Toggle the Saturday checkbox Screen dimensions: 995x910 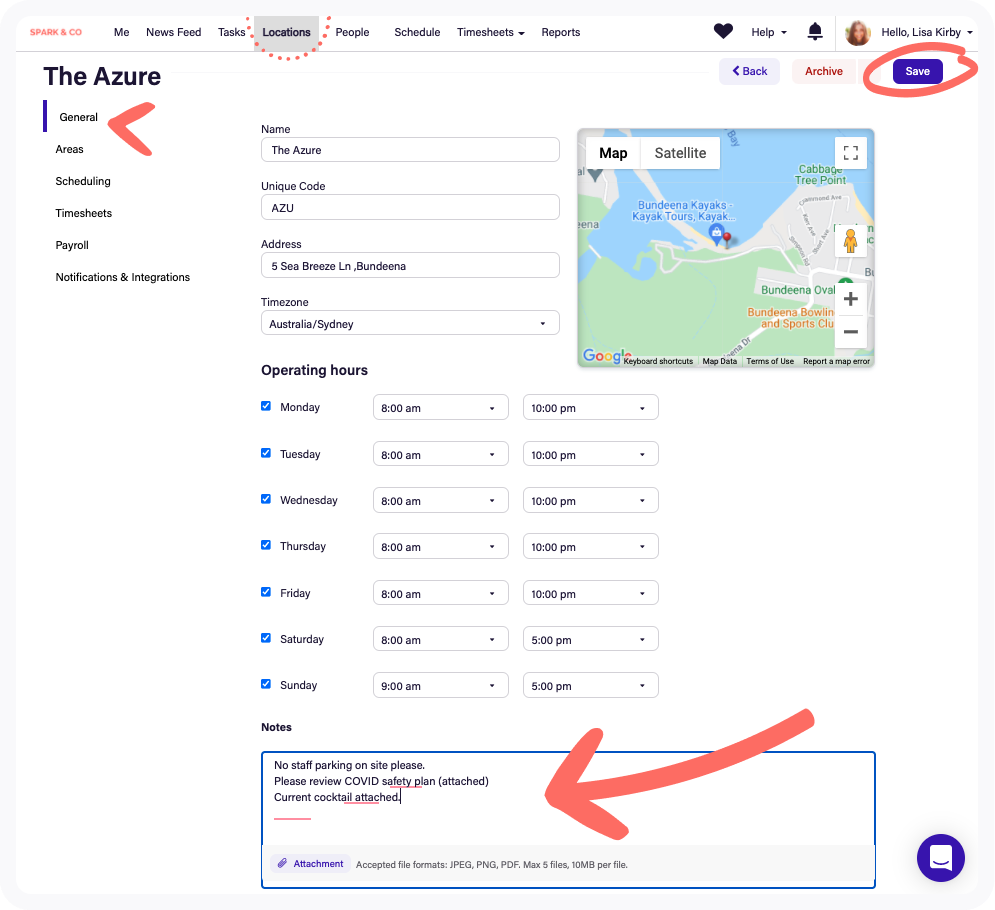(x=266, y=638)
